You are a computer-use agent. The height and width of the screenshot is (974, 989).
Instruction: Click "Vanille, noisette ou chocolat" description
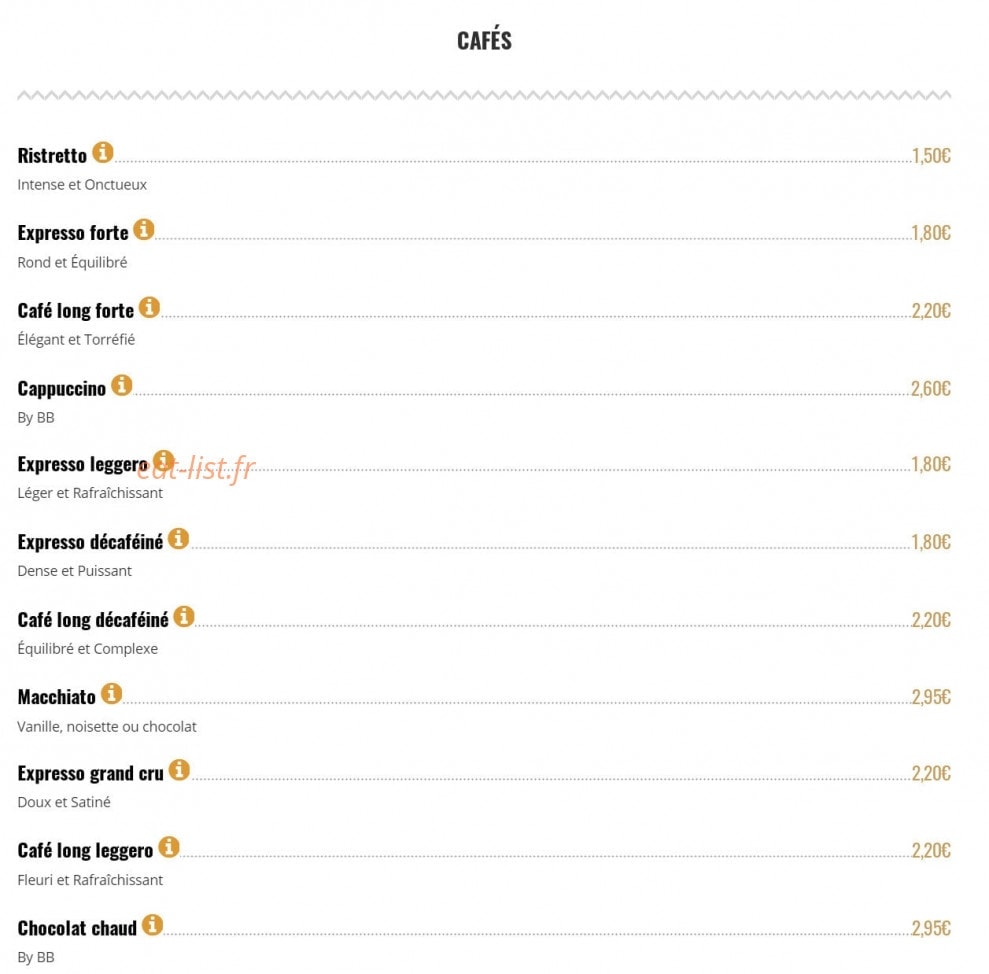107,727
